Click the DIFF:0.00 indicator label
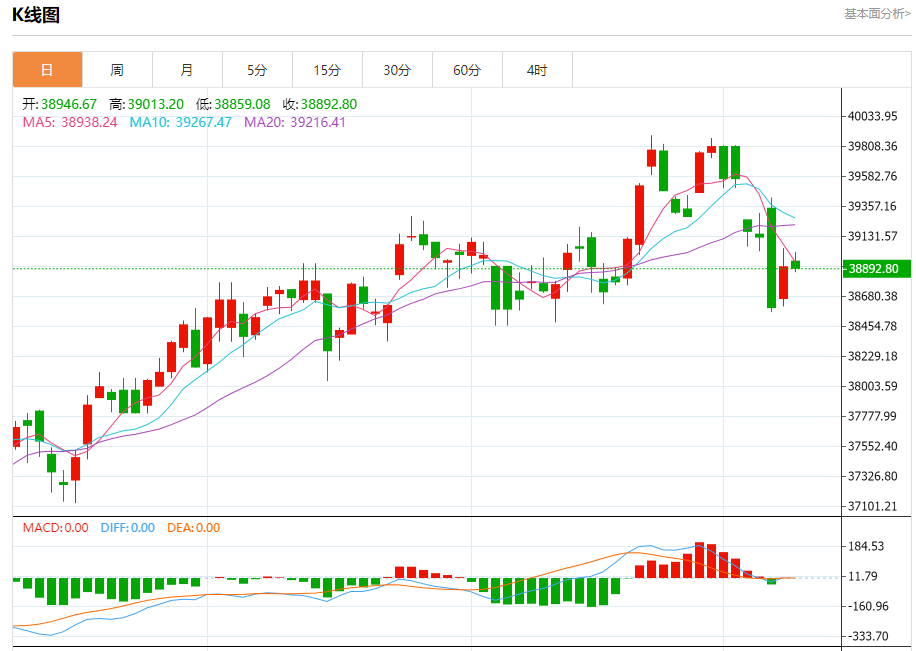 [128, 528]
